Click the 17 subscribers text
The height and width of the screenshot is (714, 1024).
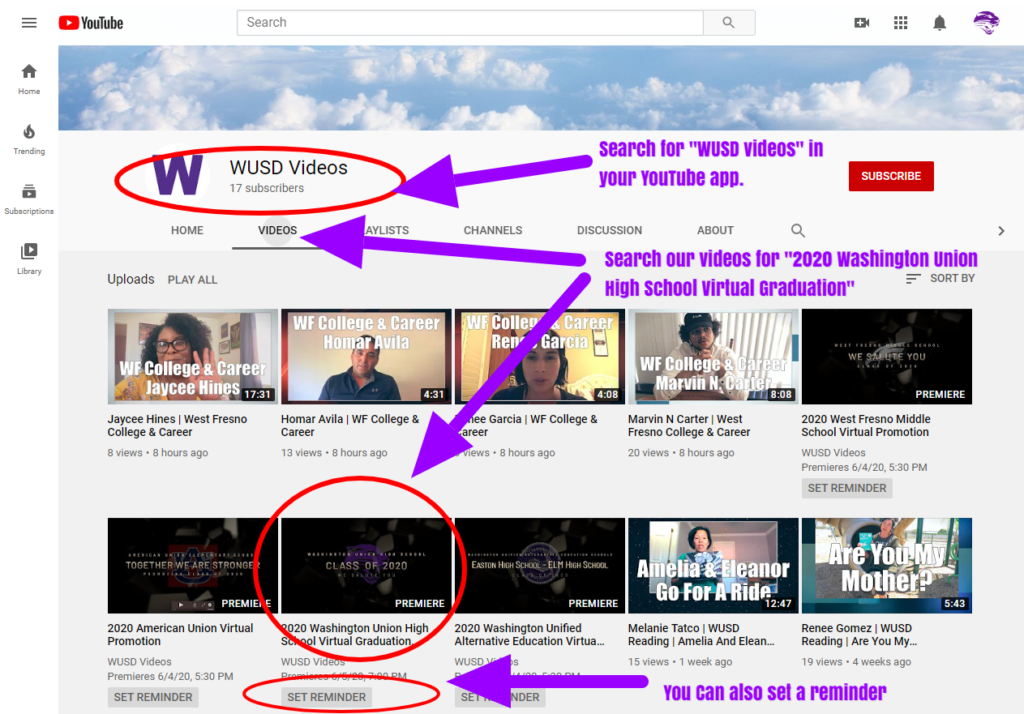tap(266, 188)
